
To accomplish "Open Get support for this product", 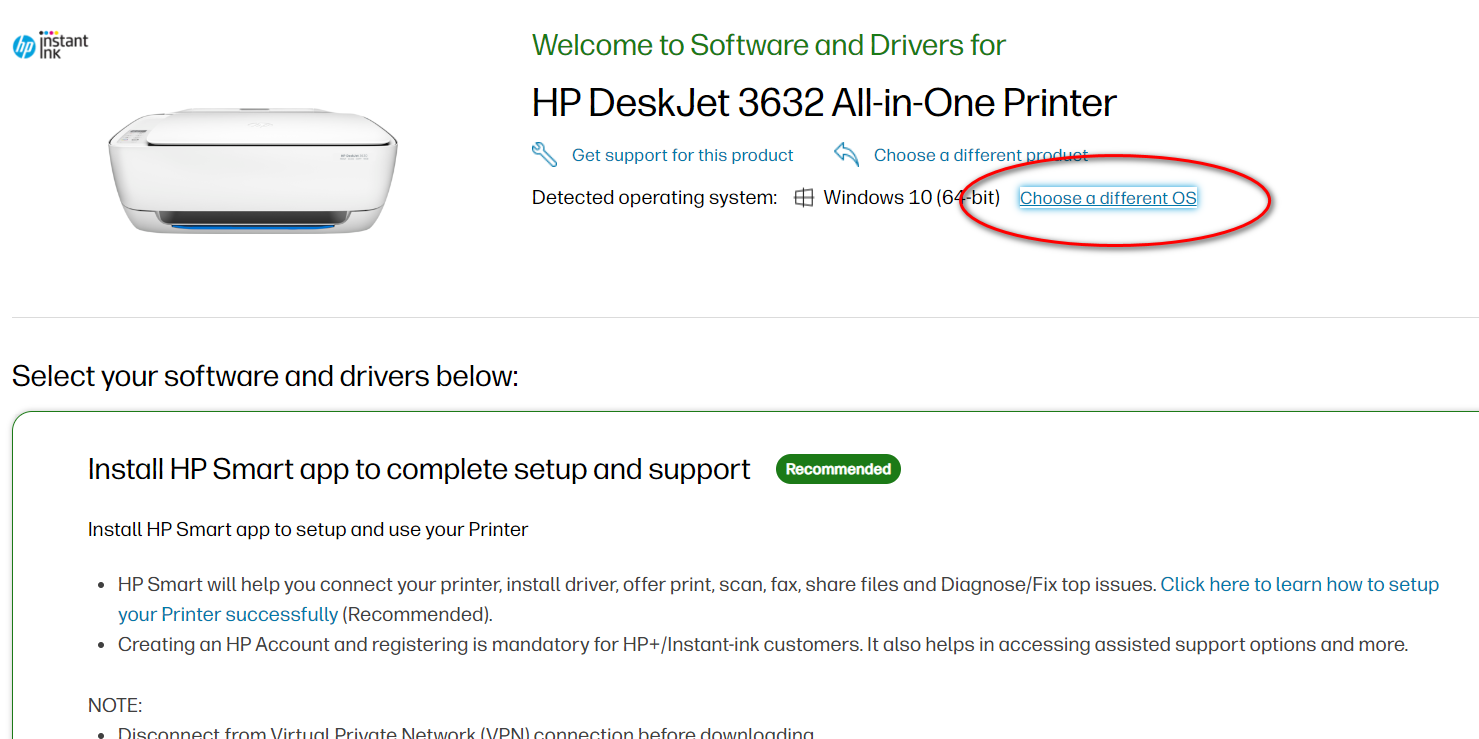I will click(682, 155).
